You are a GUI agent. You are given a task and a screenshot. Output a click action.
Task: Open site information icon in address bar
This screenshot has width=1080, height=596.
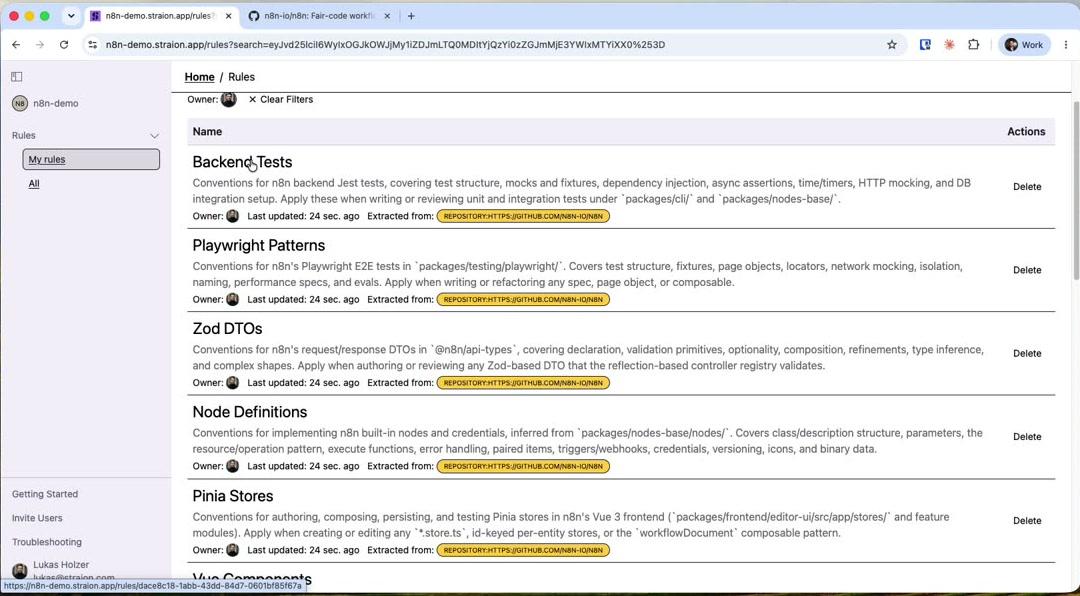(x=93, y=45)
